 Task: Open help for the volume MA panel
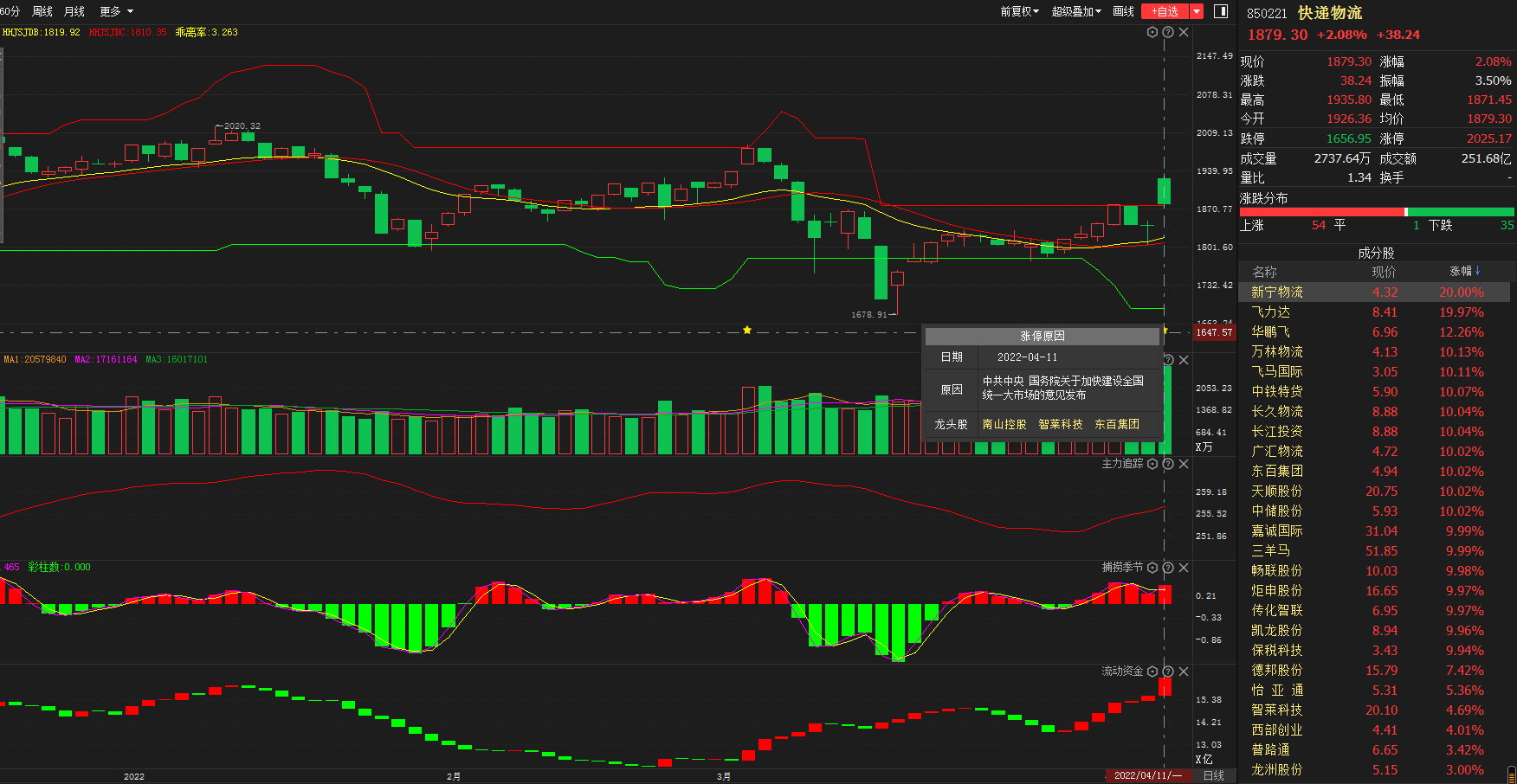tap(1168, 360)
